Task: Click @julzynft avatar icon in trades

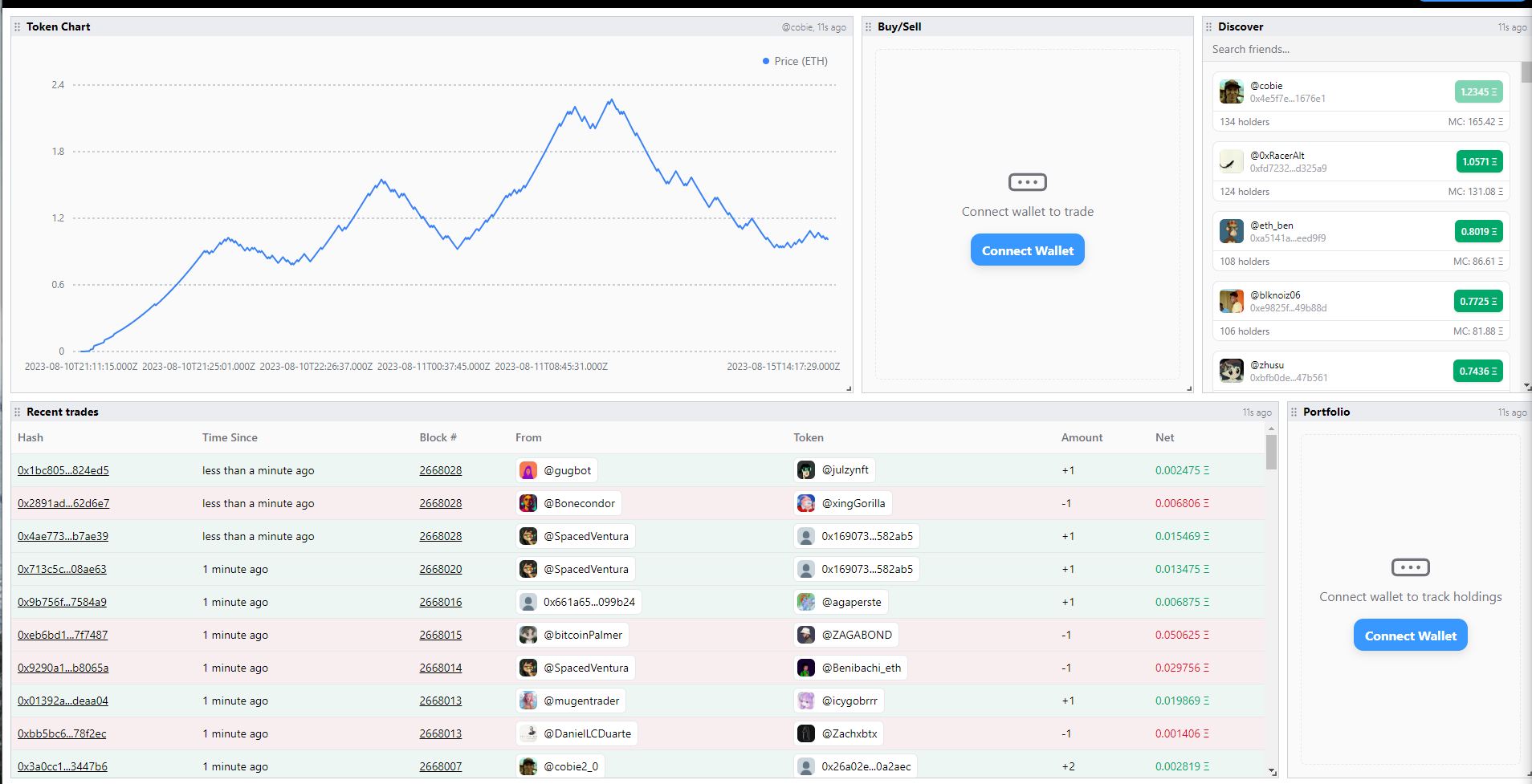Action: pos(806,470)
